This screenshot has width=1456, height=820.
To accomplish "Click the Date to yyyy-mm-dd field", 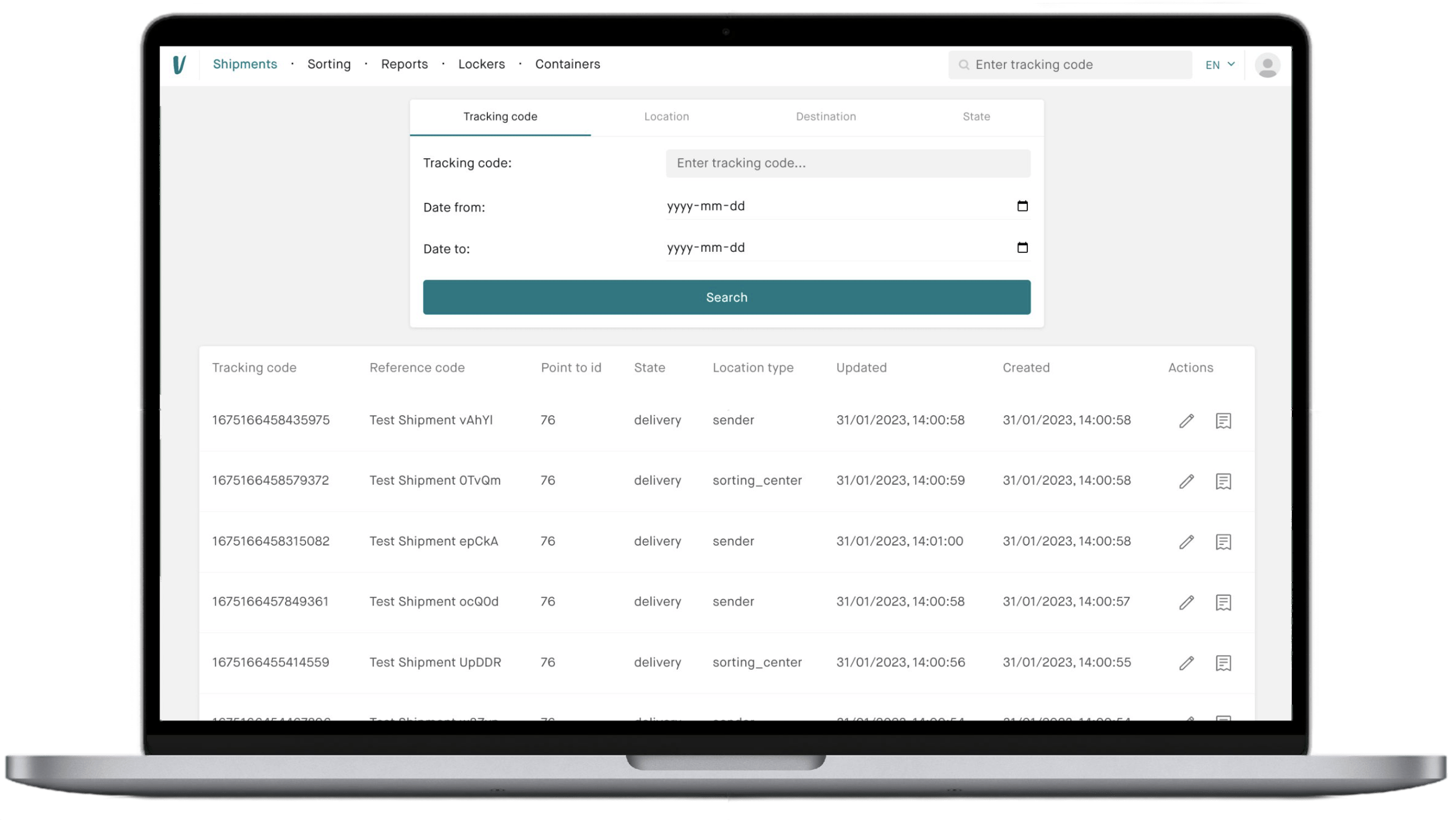I will click(848, 248).
